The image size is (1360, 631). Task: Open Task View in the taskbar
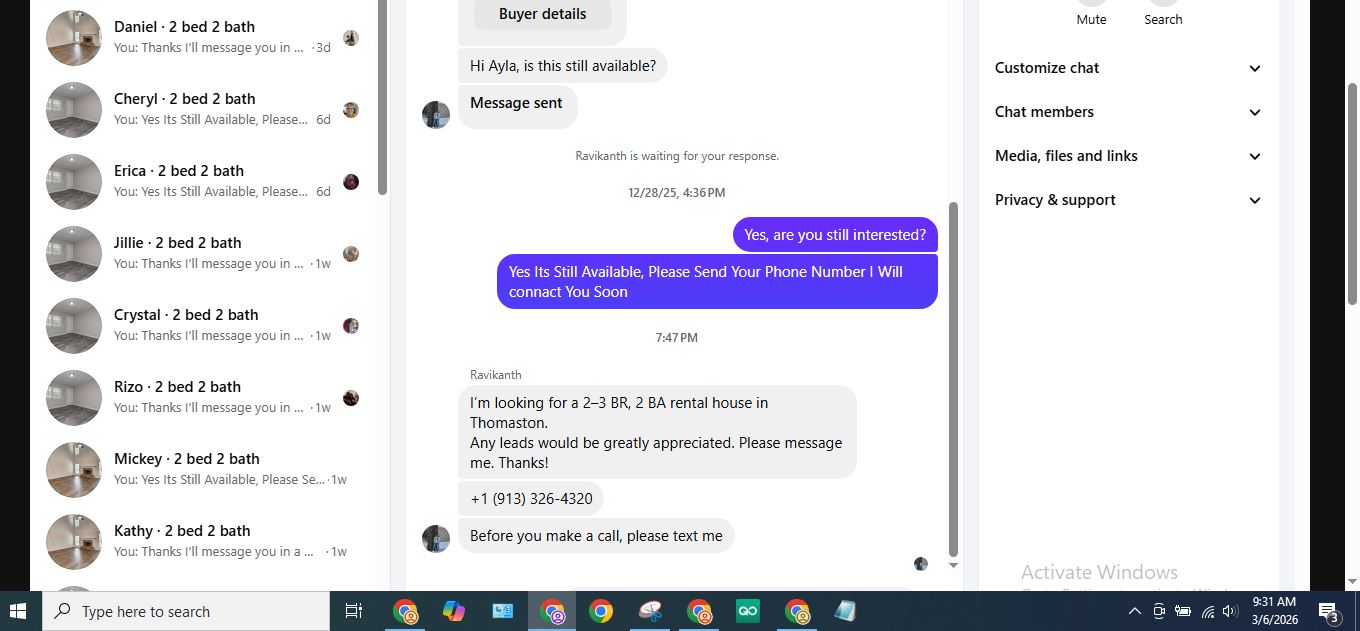(353, 611)
